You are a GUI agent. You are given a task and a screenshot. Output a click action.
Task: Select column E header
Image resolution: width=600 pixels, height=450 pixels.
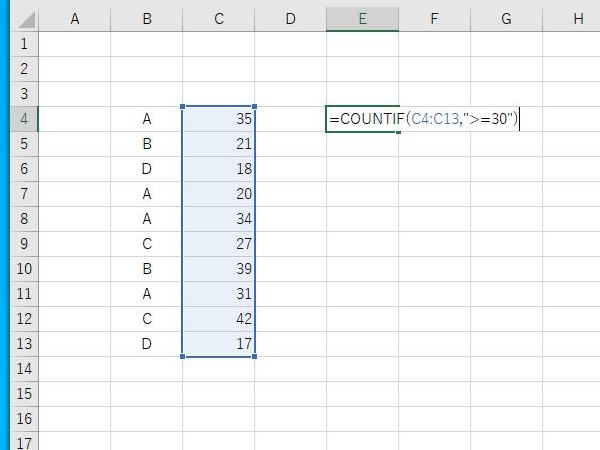[362, 19]
